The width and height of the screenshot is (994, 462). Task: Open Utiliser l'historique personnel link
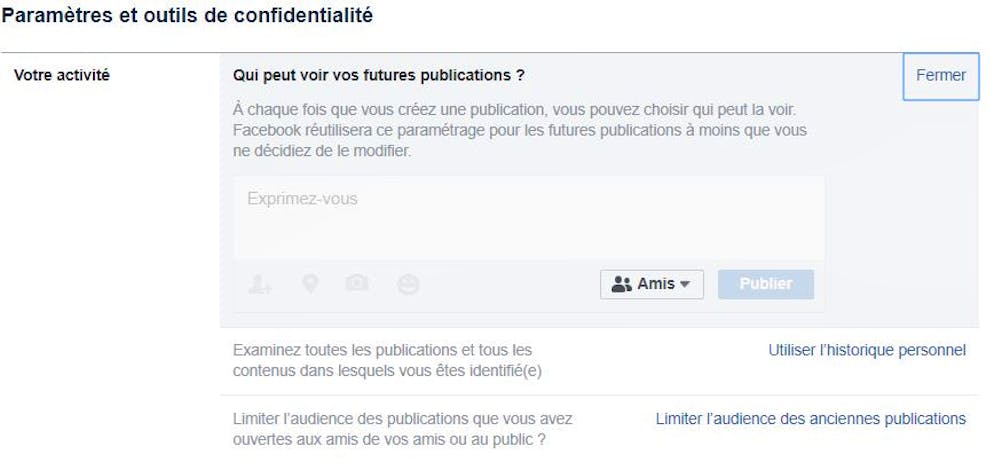pyautogui.click(x=867, y=350)
